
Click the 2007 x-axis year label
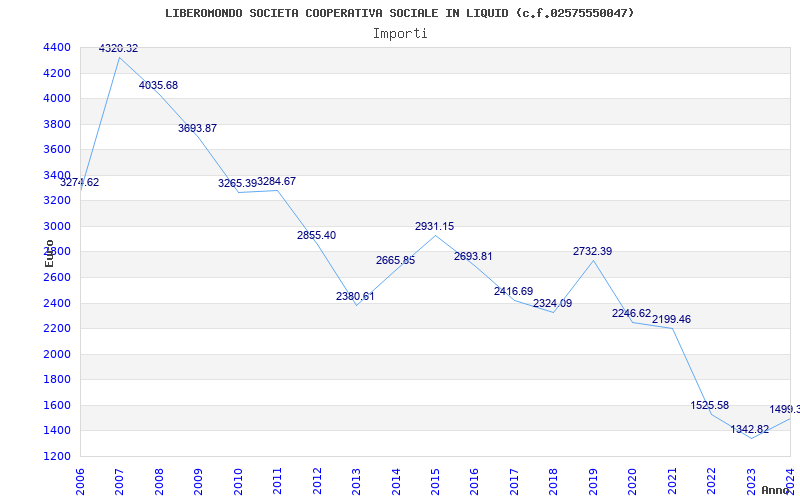tap(119, 481)
